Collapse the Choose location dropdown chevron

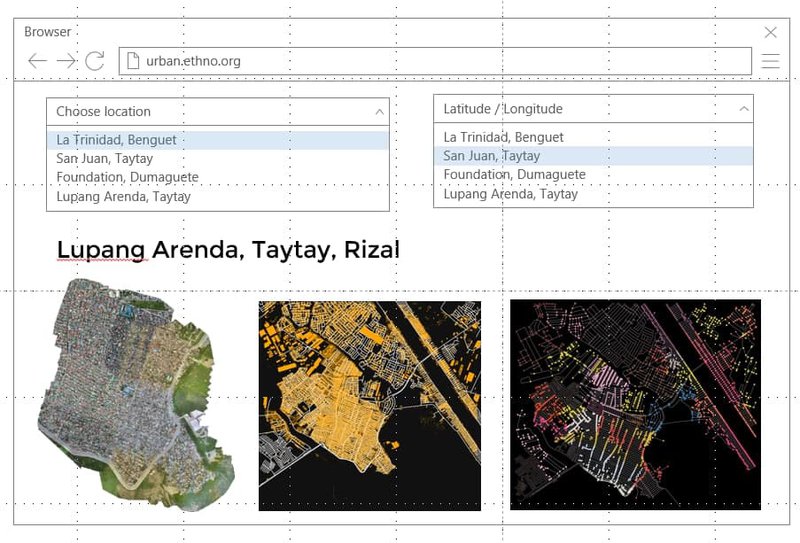(379, 112)
